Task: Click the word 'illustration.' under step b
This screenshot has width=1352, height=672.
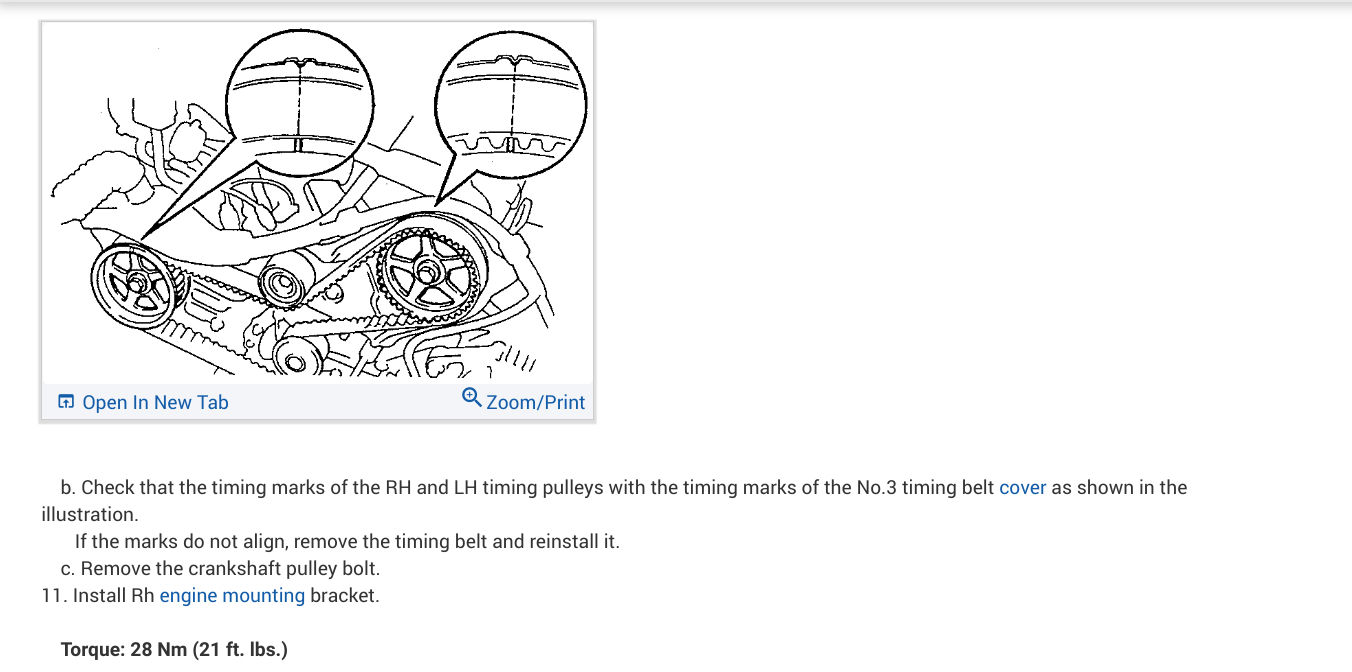Action: click(90, 515)
